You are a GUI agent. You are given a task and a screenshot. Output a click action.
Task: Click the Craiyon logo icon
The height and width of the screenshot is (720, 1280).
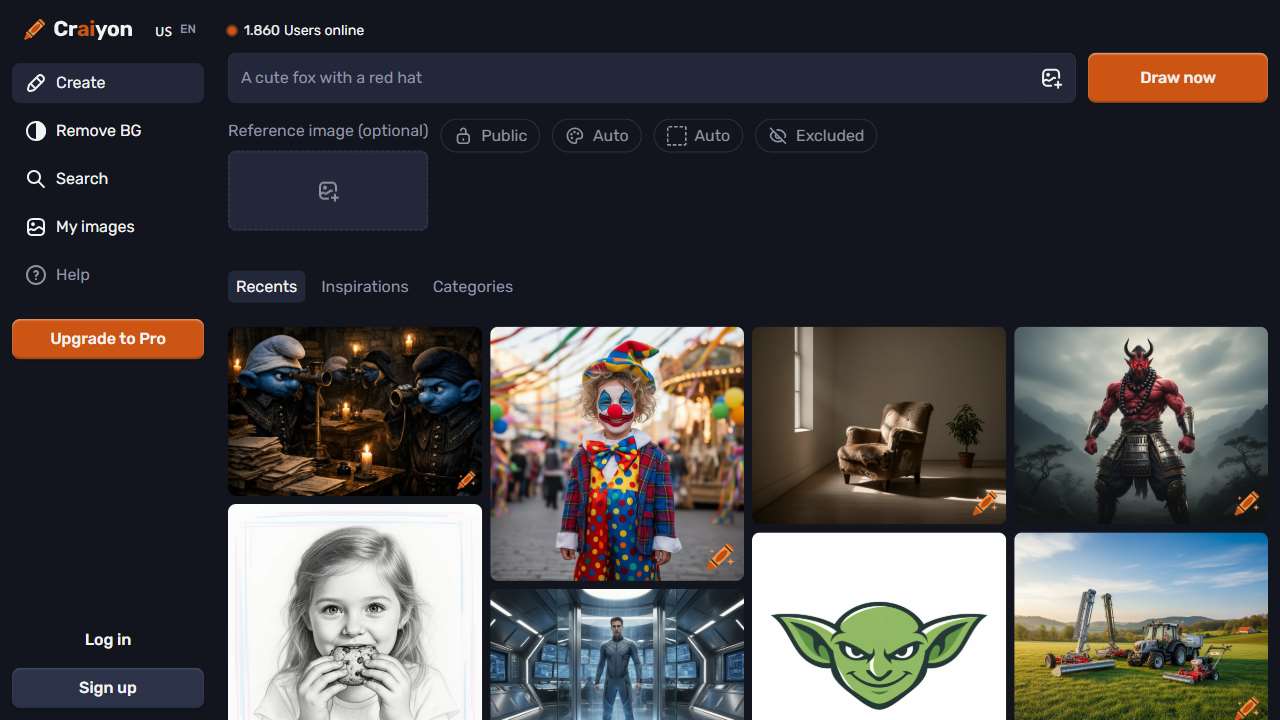(35, 30)
